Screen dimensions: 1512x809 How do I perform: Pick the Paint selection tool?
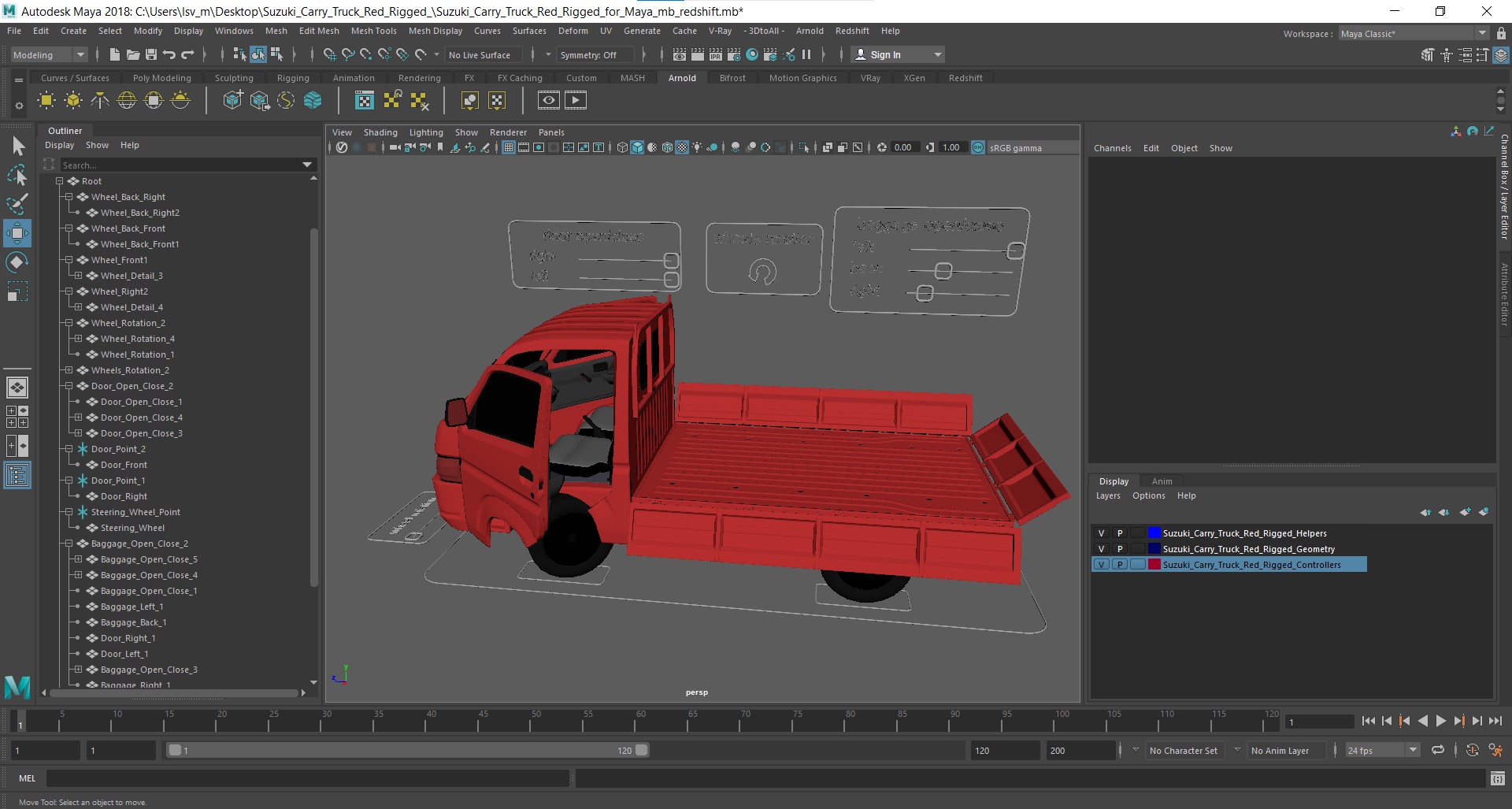coord(17,204)
